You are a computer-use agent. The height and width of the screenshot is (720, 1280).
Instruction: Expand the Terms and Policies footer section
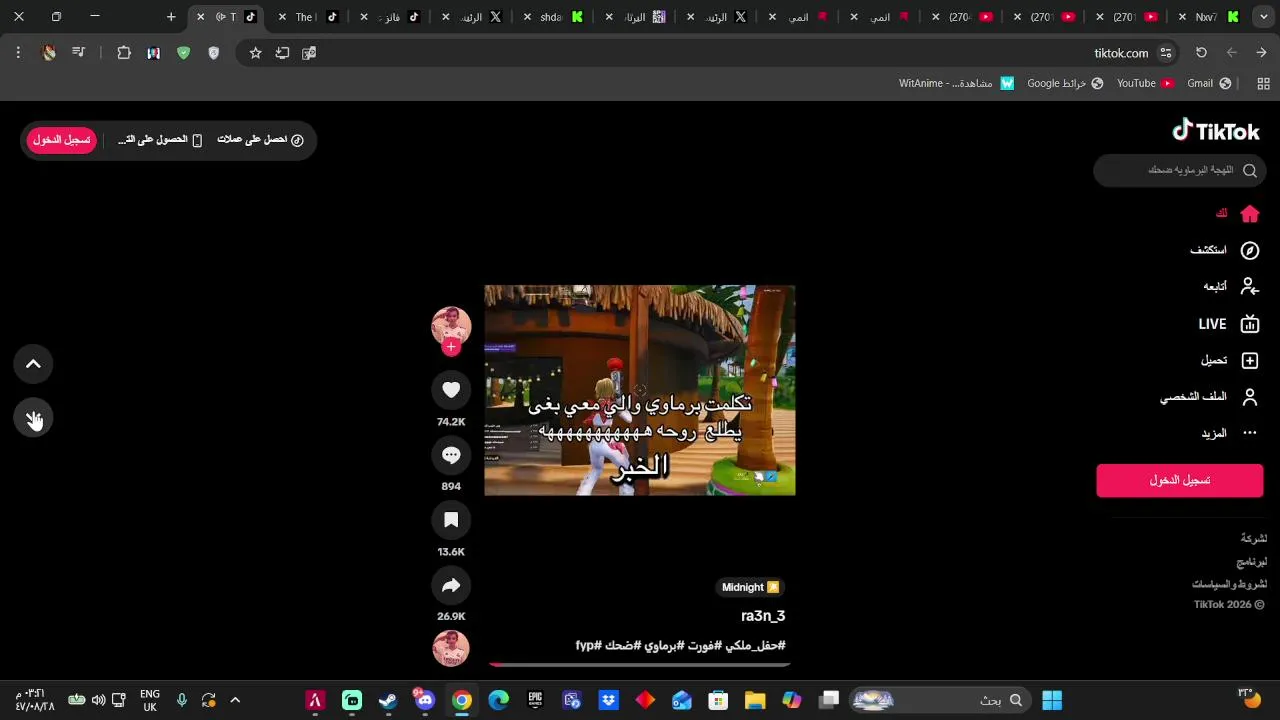click(1229, 584)
